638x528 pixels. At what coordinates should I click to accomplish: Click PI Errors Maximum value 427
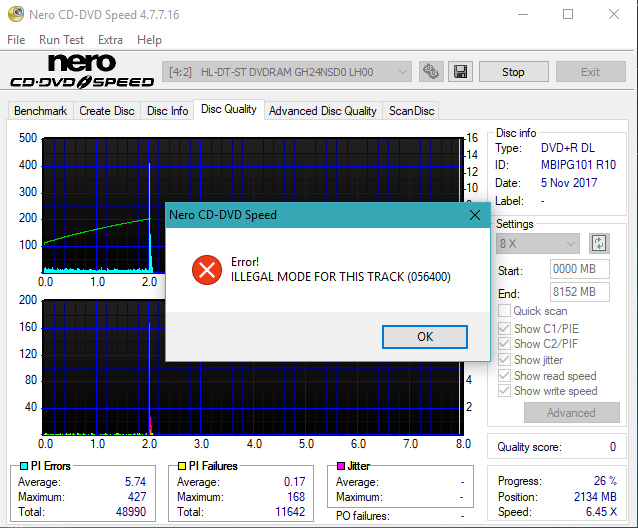[x=137, y=497]
